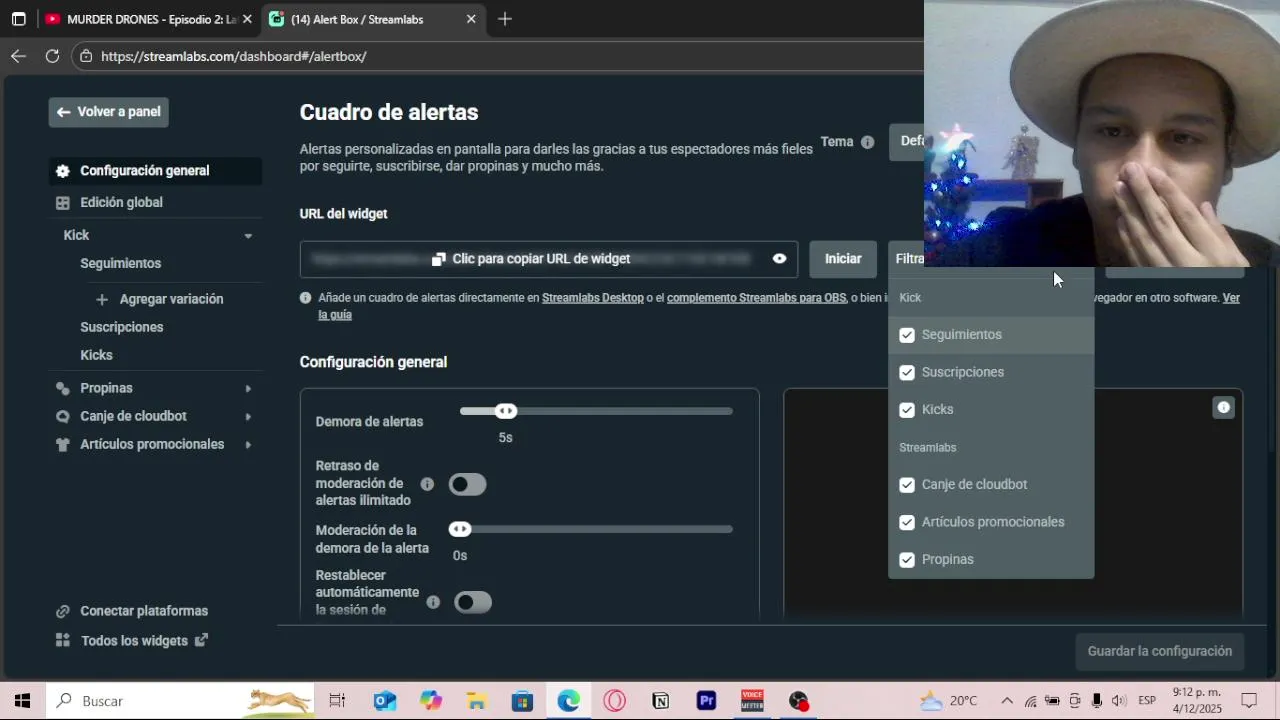Expand Artículos promocionales sidebar arrow

point(248,444)
